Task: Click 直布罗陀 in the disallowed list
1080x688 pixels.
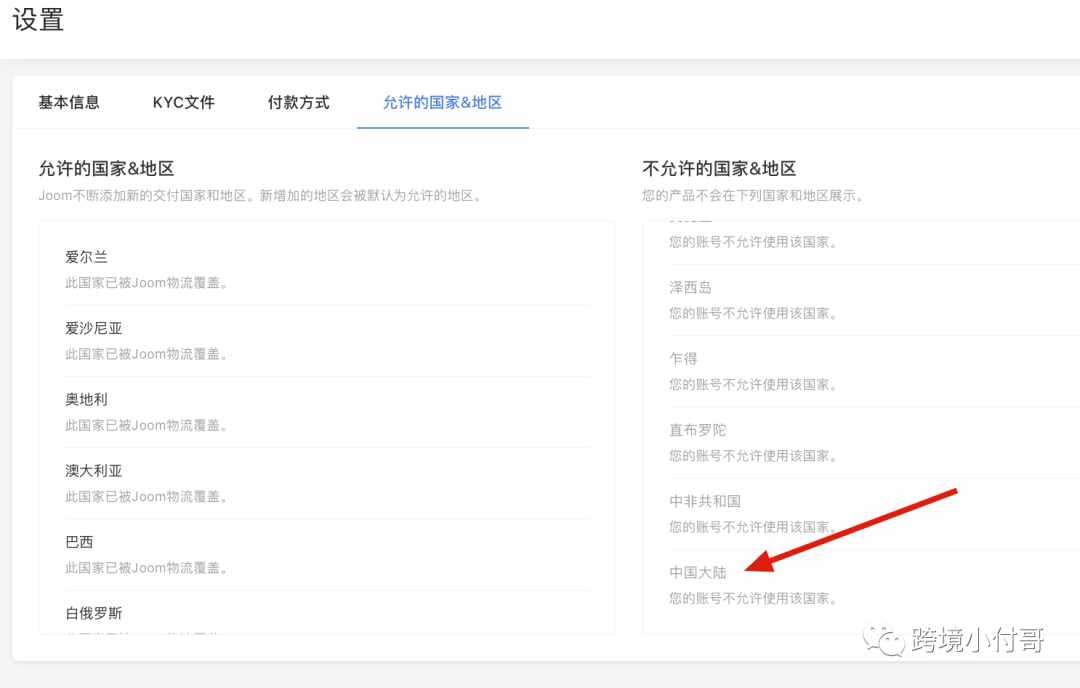Action: tap(698, 430)
